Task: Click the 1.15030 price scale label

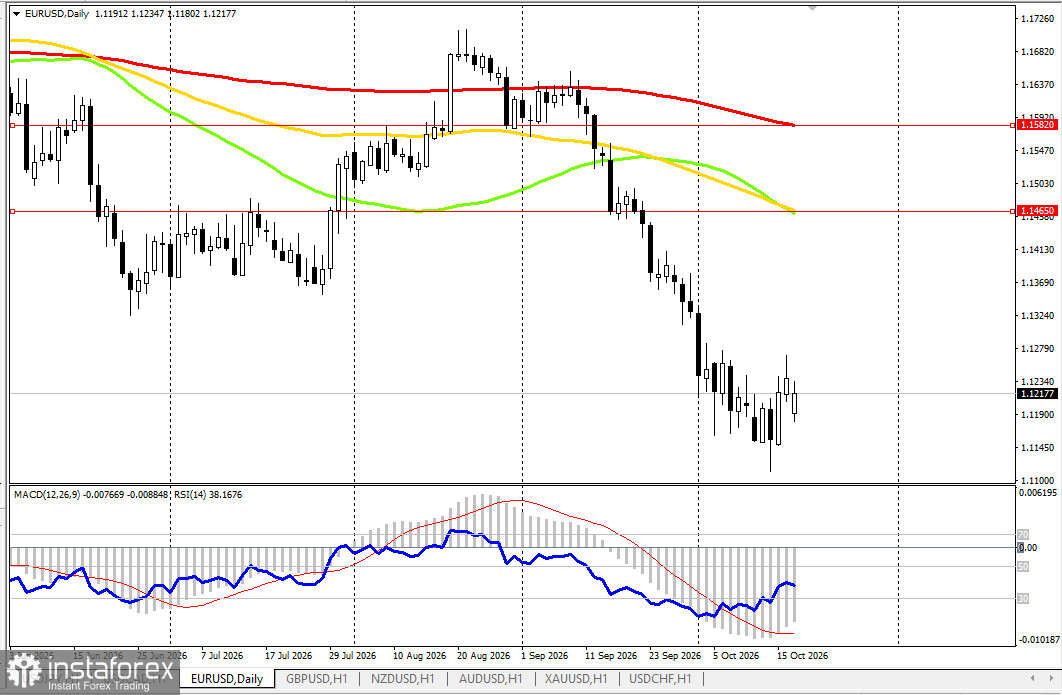Action: [1037, 184]
